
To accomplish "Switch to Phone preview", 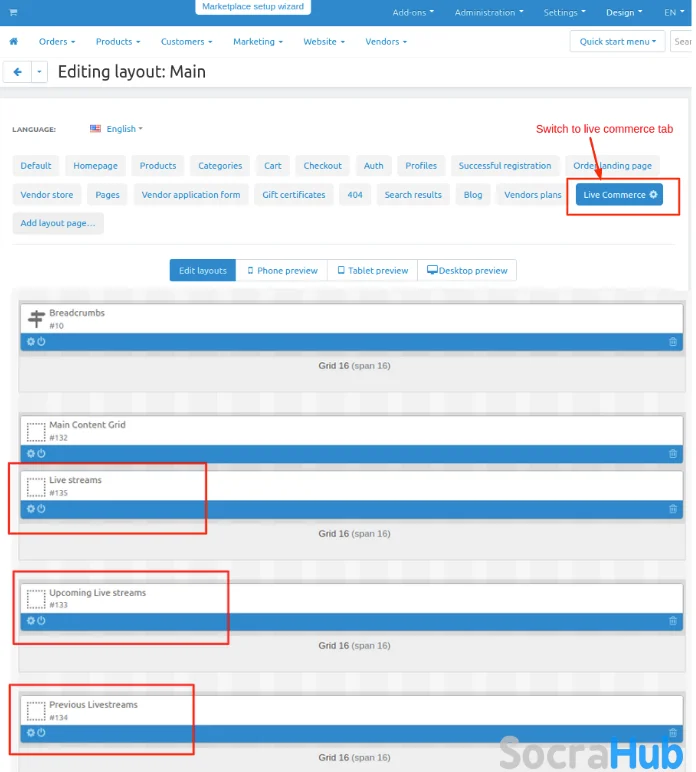I will (x=282, y=270).
